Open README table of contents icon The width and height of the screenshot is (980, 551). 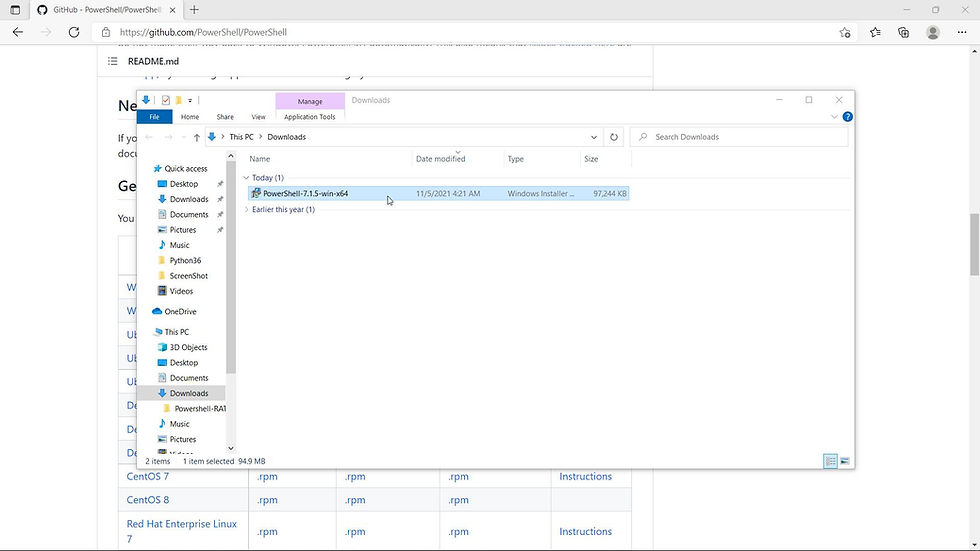point(112,61)
